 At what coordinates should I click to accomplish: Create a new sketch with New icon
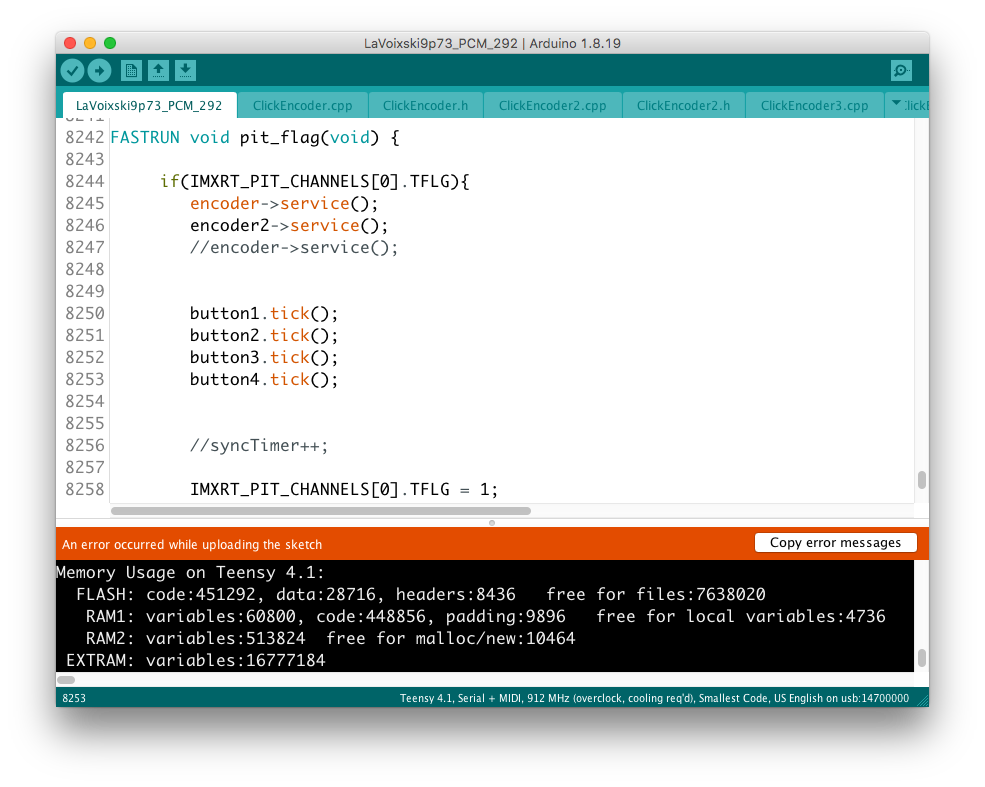(131, 70)
